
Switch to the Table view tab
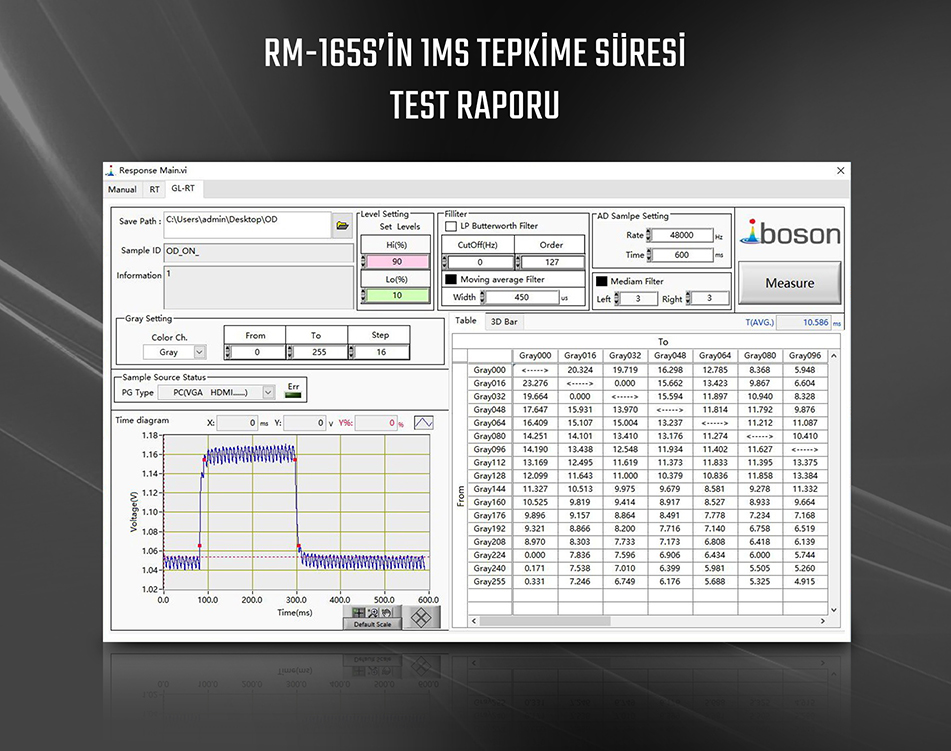(x=466, y=321)
